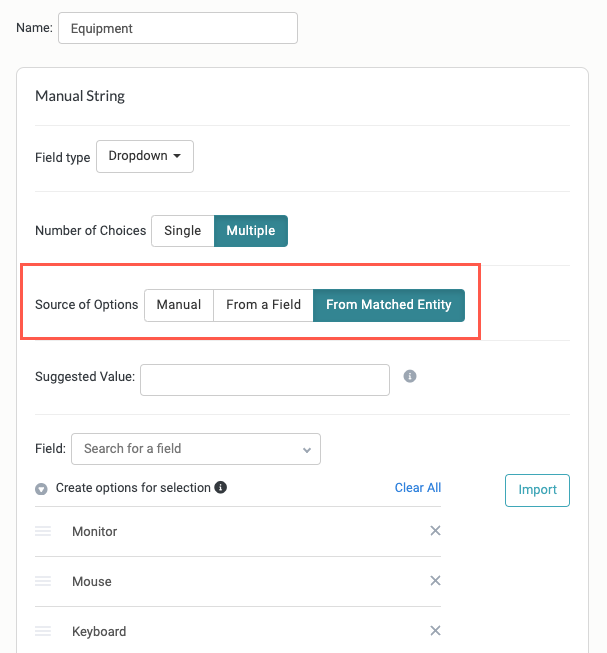Select Multiple number of choices

pos(251,231)
